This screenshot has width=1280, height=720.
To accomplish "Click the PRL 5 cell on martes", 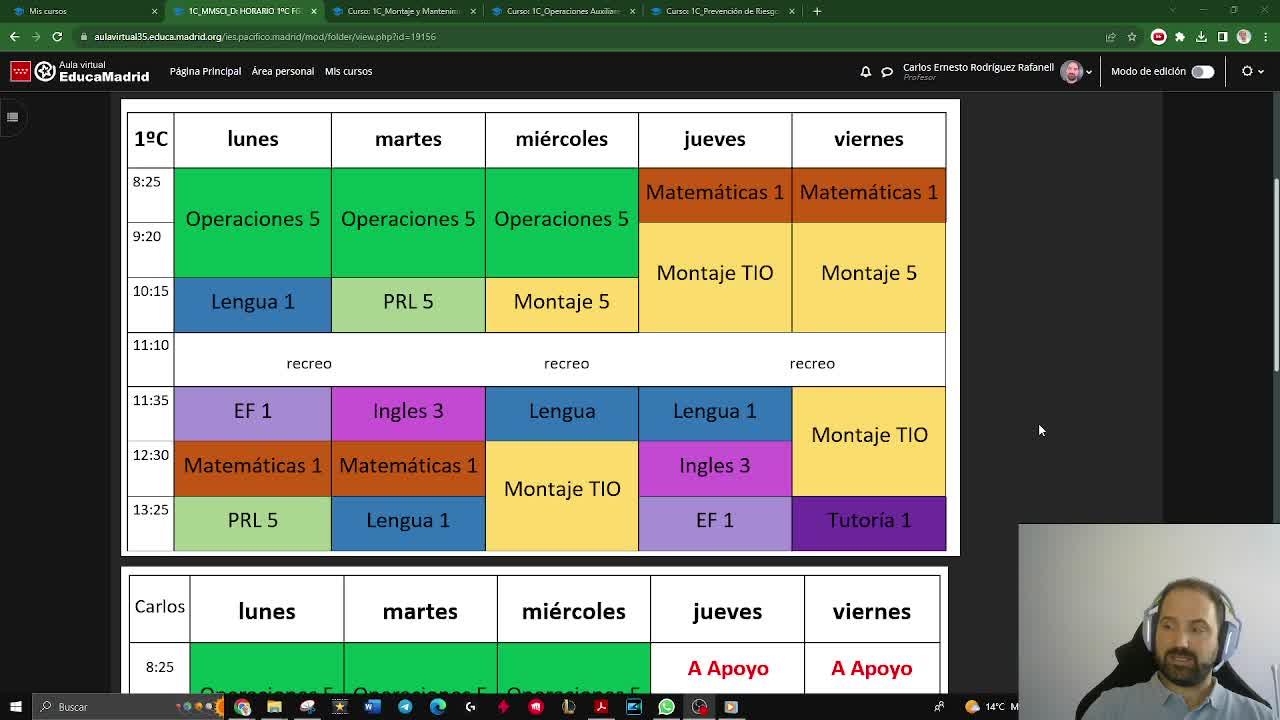I will [x=408, y=303].
